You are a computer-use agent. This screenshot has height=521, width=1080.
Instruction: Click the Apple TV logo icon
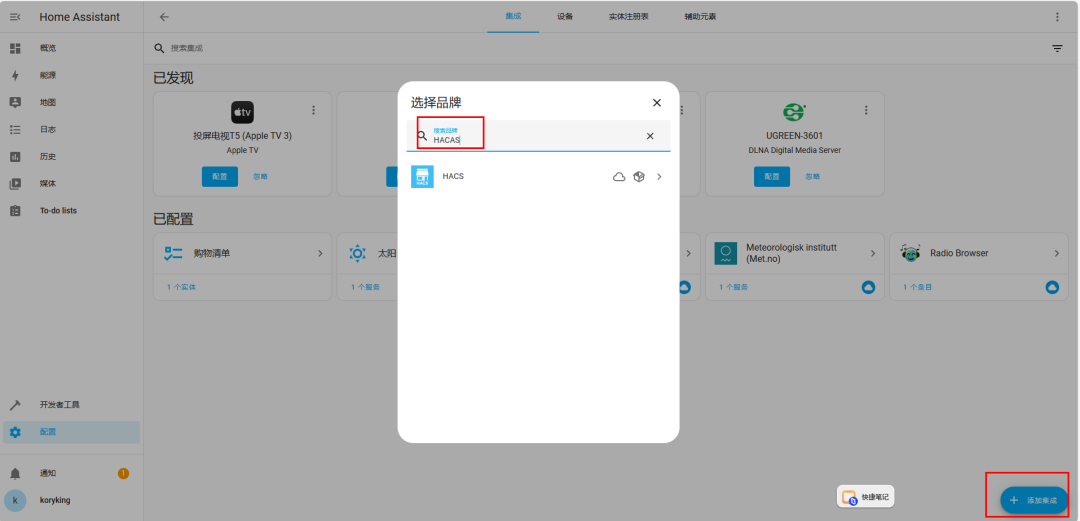[x=242, y=112]
